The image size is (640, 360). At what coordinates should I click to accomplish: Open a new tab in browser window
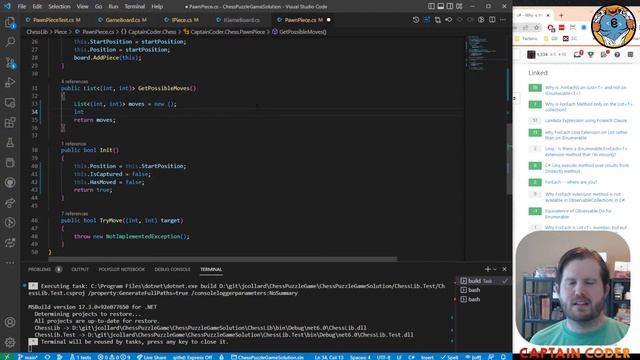[561, 15]
